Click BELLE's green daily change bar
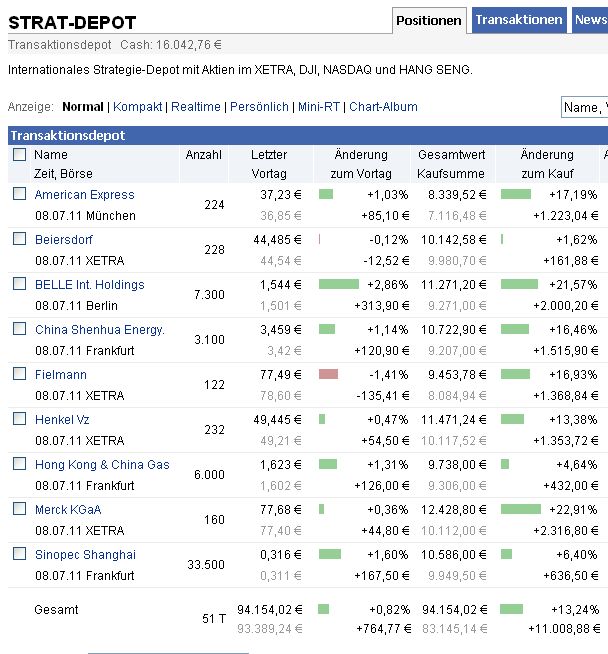Image resolution: width=608 pixels, height=654 pixels. (x=339, y=284)
